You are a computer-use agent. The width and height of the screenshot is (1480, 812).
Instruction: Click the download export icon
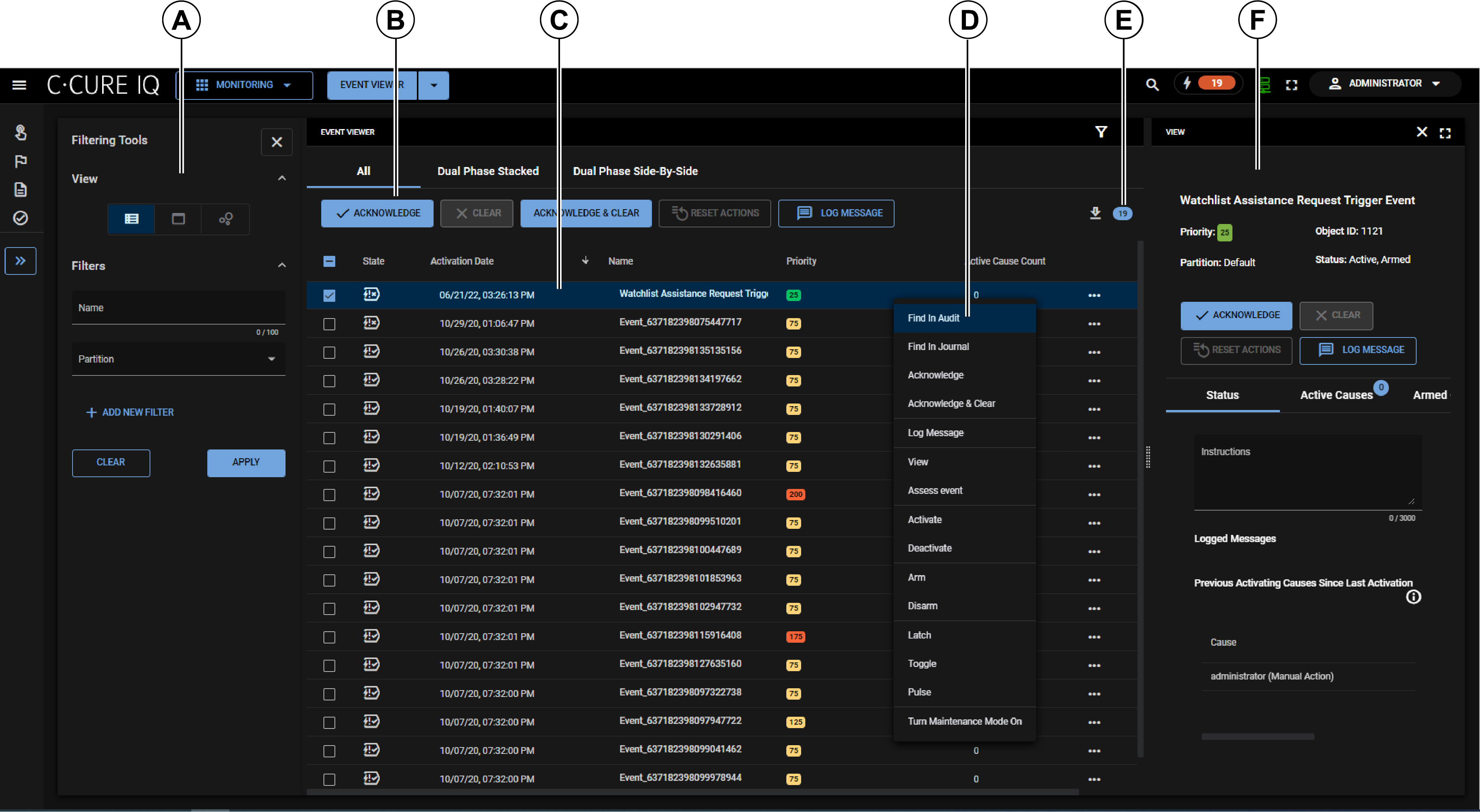(1095, 213)
